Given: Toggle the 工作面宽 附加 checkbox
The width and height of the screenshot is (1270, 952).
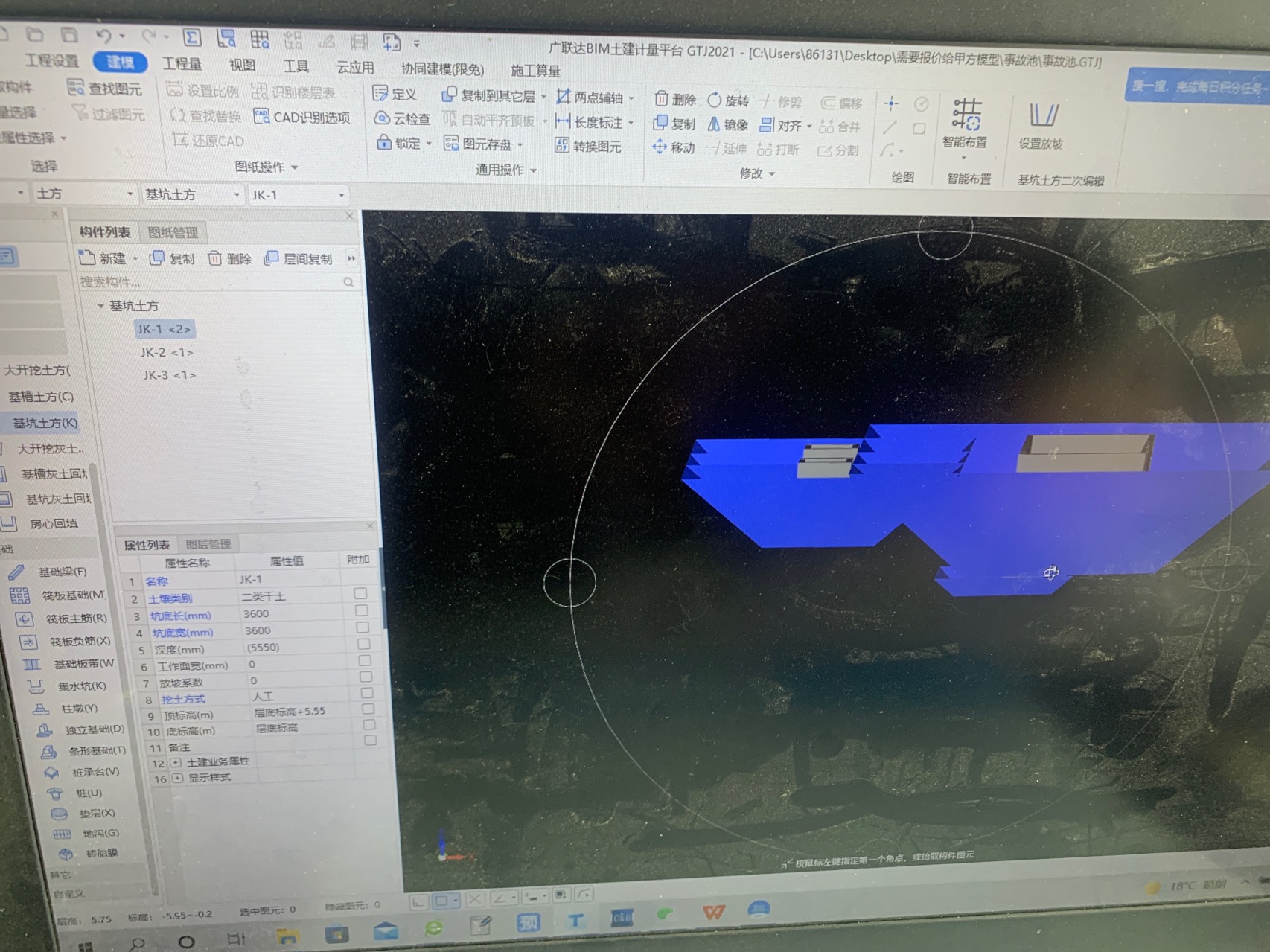Looking at the screenshot, I should (x=365, y=660).
